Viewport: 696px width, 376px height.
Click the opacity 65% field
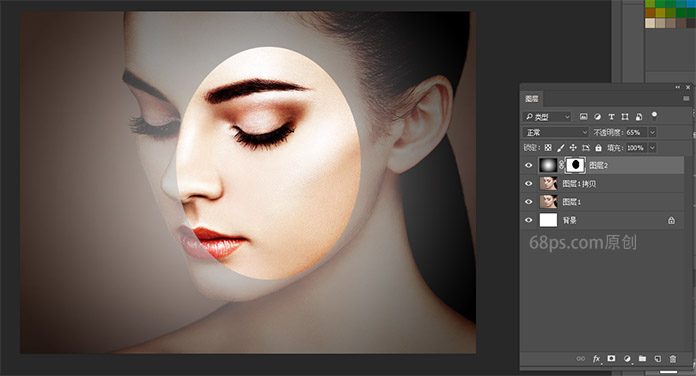pyautogui.click(x=636, y=132)
